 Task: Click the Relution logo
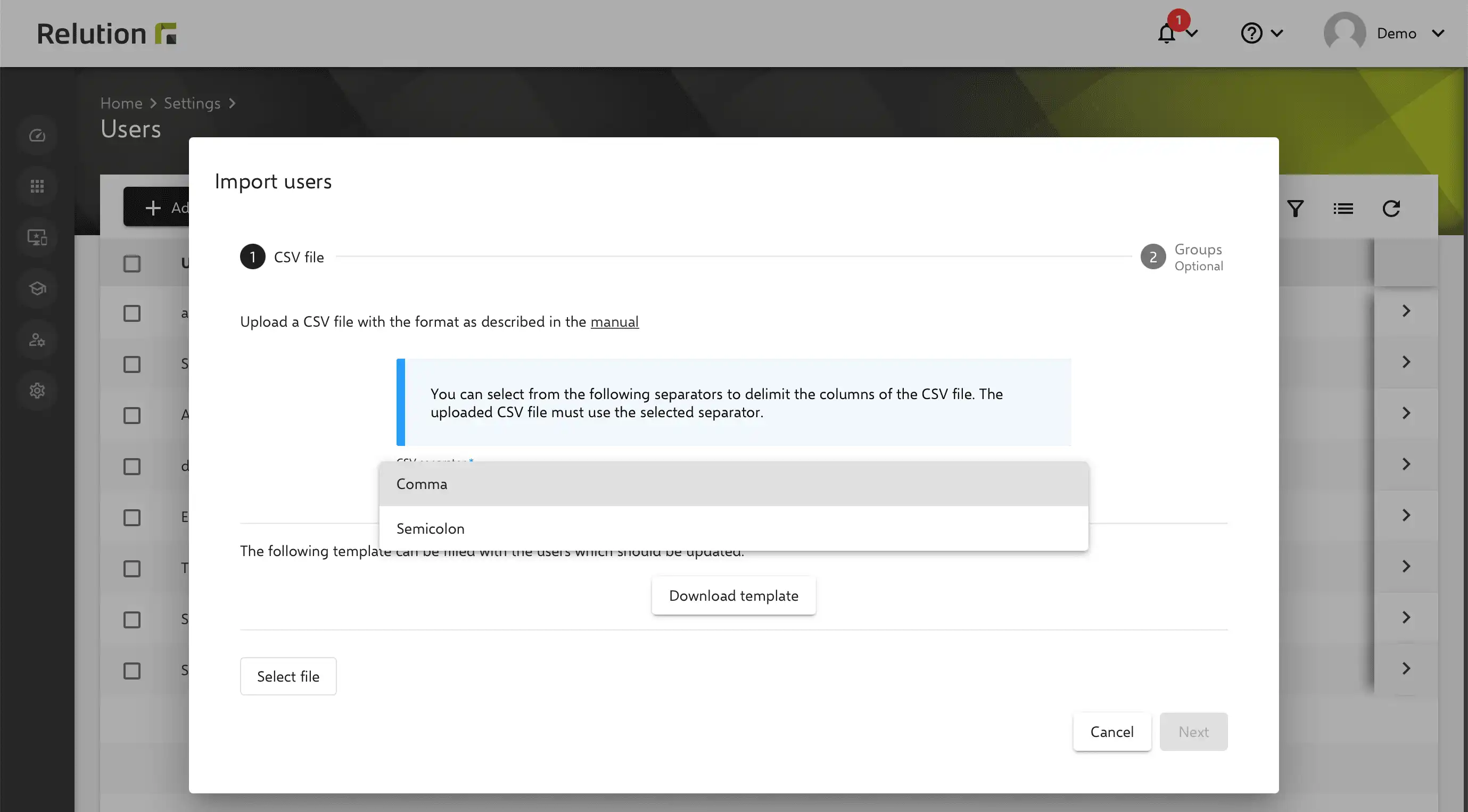pyautogui.click(x=106, y=33)
